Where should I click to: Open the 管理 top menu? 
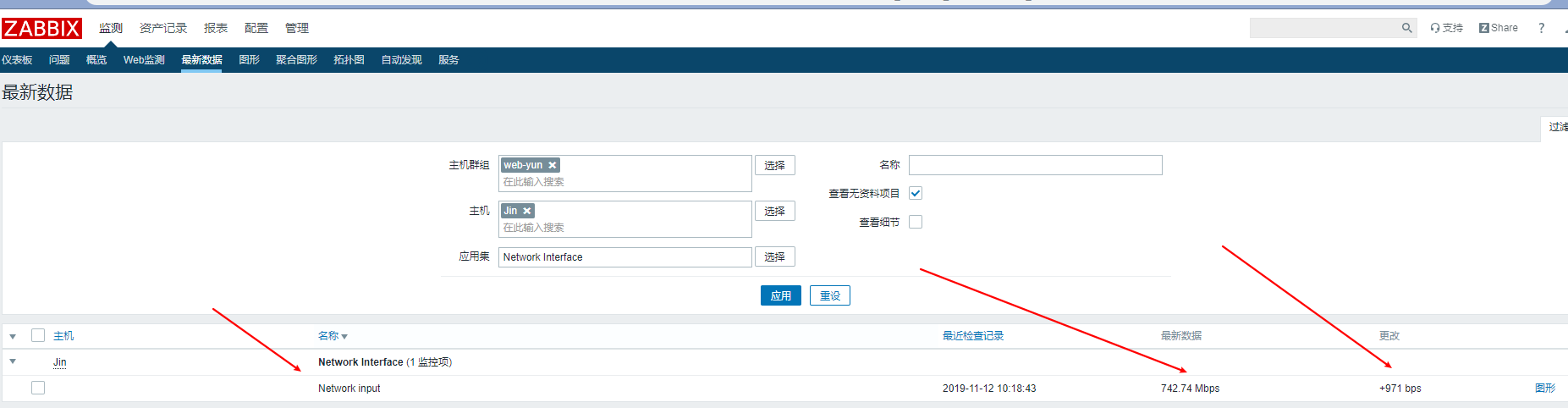297,28
